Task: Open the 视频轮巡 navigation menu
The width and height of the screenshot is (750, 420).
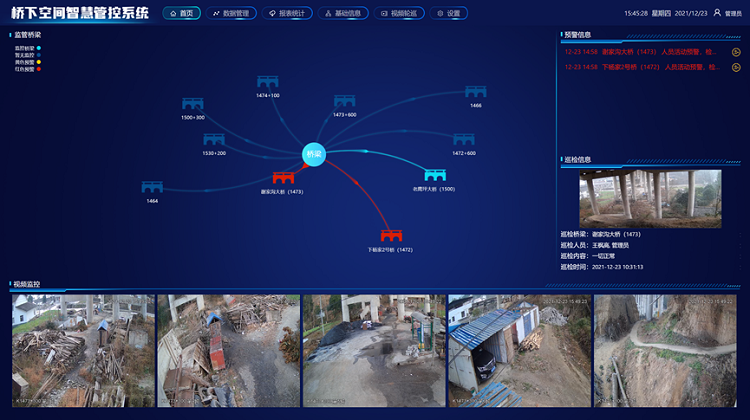Action: [x=400, y=14]
